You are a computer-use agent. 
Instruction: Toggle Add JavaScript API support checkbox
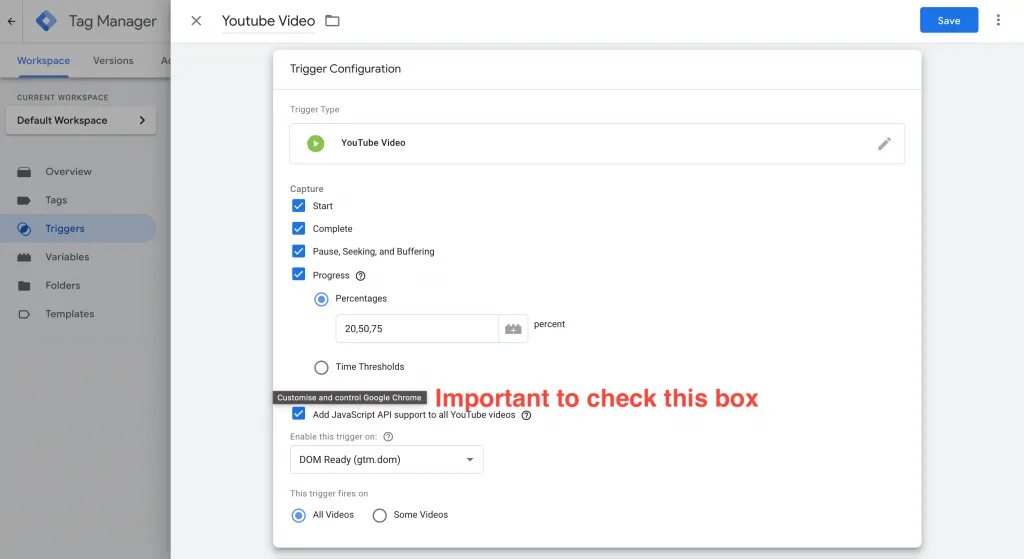pos(298,414)
